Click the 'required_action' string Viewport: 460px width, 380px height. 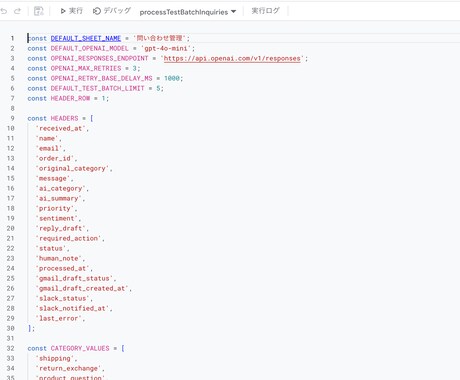[x=68, y=238]
